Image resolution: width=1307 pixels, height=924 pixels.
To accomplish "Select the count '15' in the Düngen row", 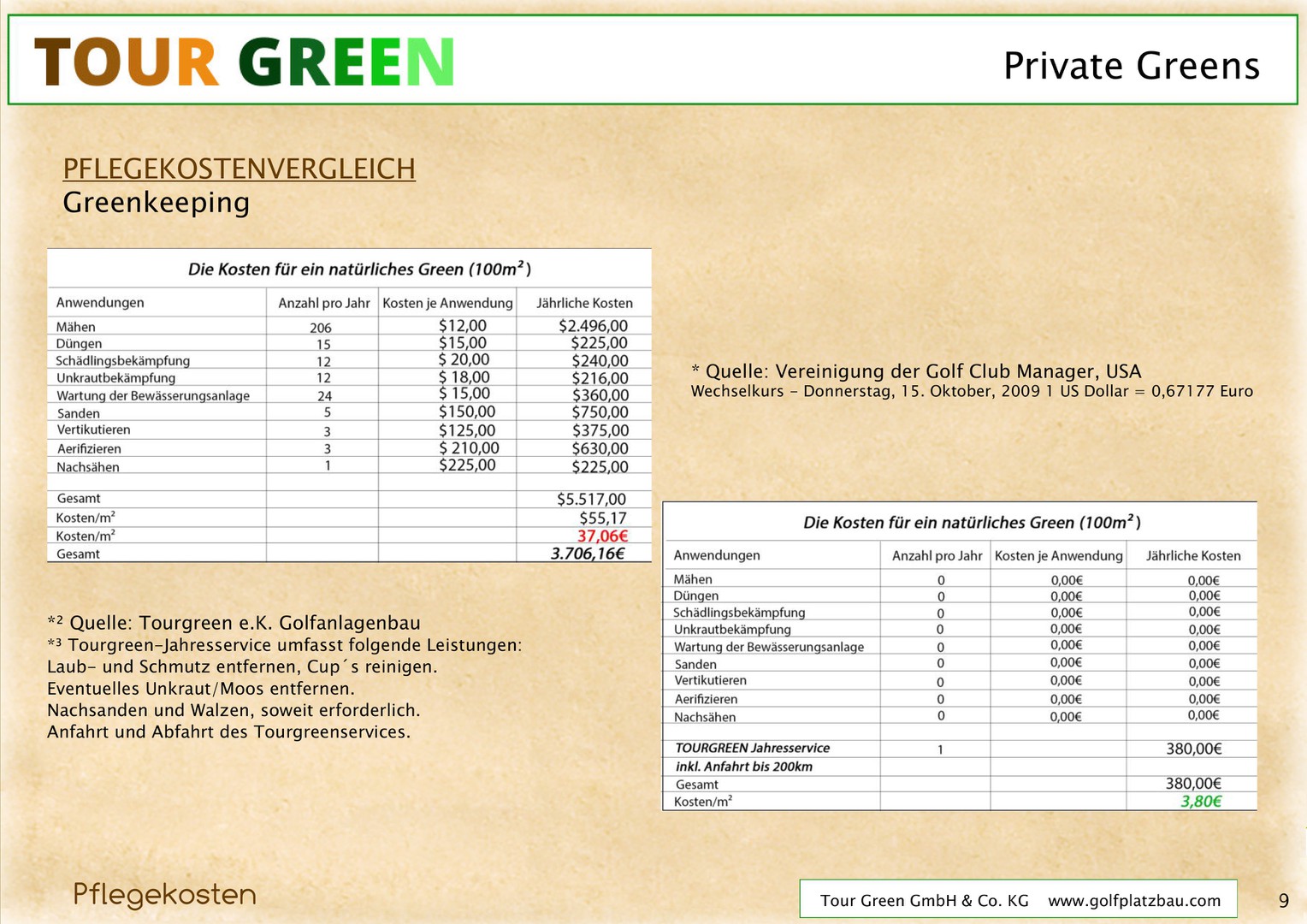I will point(323,345).
